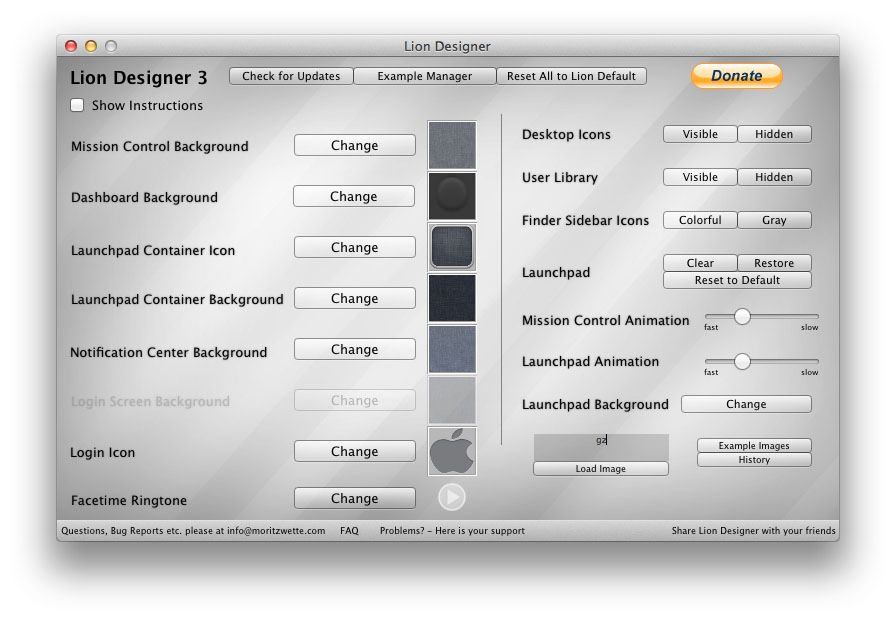The image size is (896, 620).
Task: Set User Library to Visible
Action: (700, 177)
